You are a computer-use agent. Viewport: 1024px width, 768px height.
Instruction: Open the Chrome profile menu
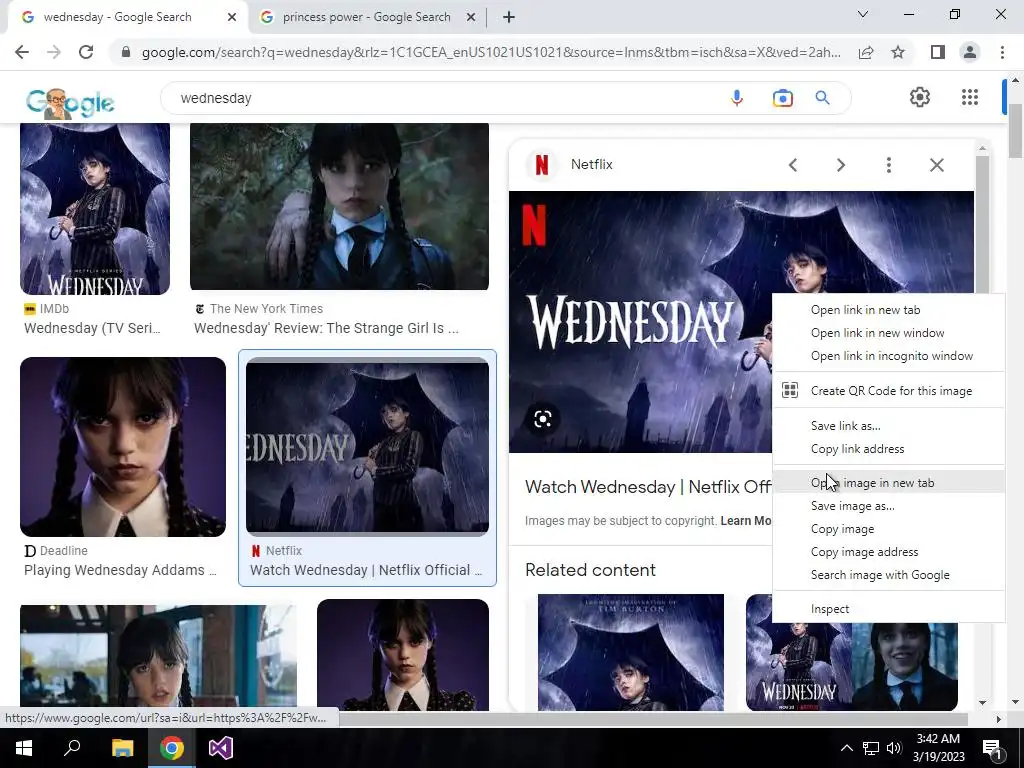click(x=970, y=52)
